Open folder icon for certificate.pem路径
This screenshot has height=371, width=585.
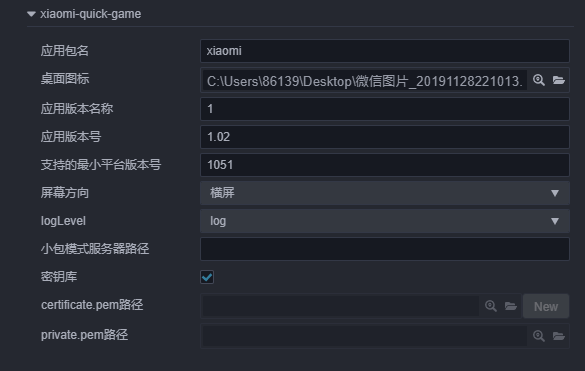coord(510,306)
